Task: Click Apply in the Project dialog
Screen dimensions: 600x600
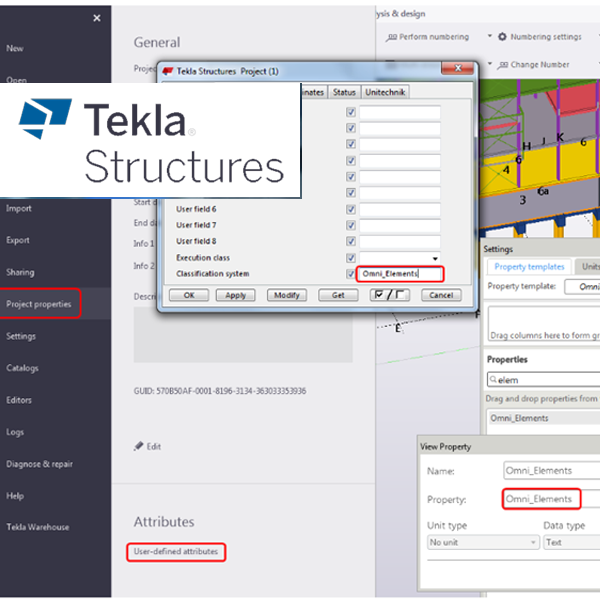Action: click(236, 295)
